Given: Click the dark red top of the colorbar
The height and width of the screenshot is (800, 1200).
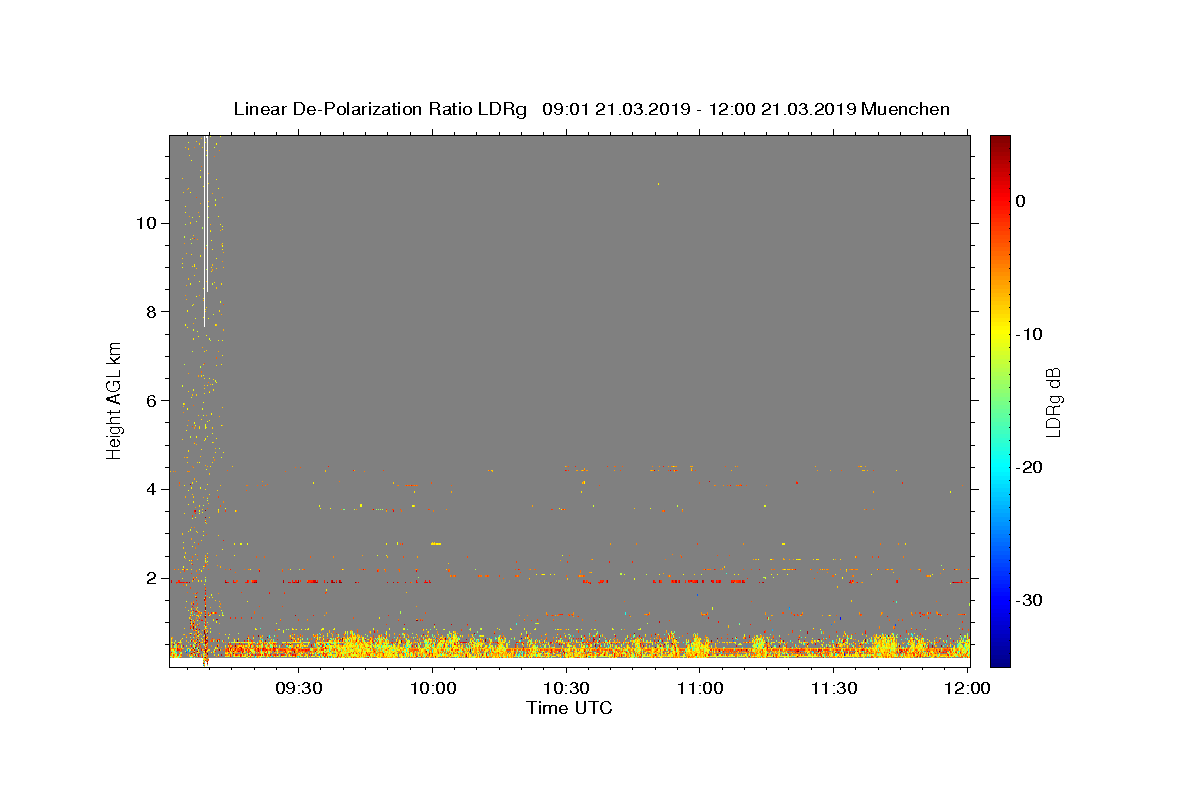Looking at the screenshot, I should point(1000,145).
